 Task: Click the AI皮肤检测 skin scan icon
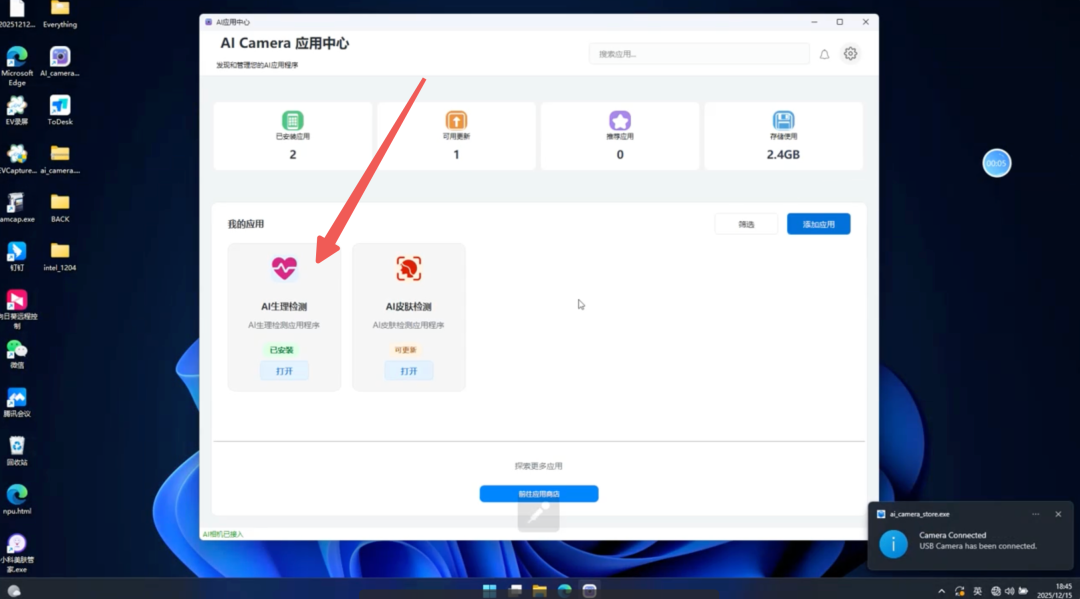(x=408, y=268)
